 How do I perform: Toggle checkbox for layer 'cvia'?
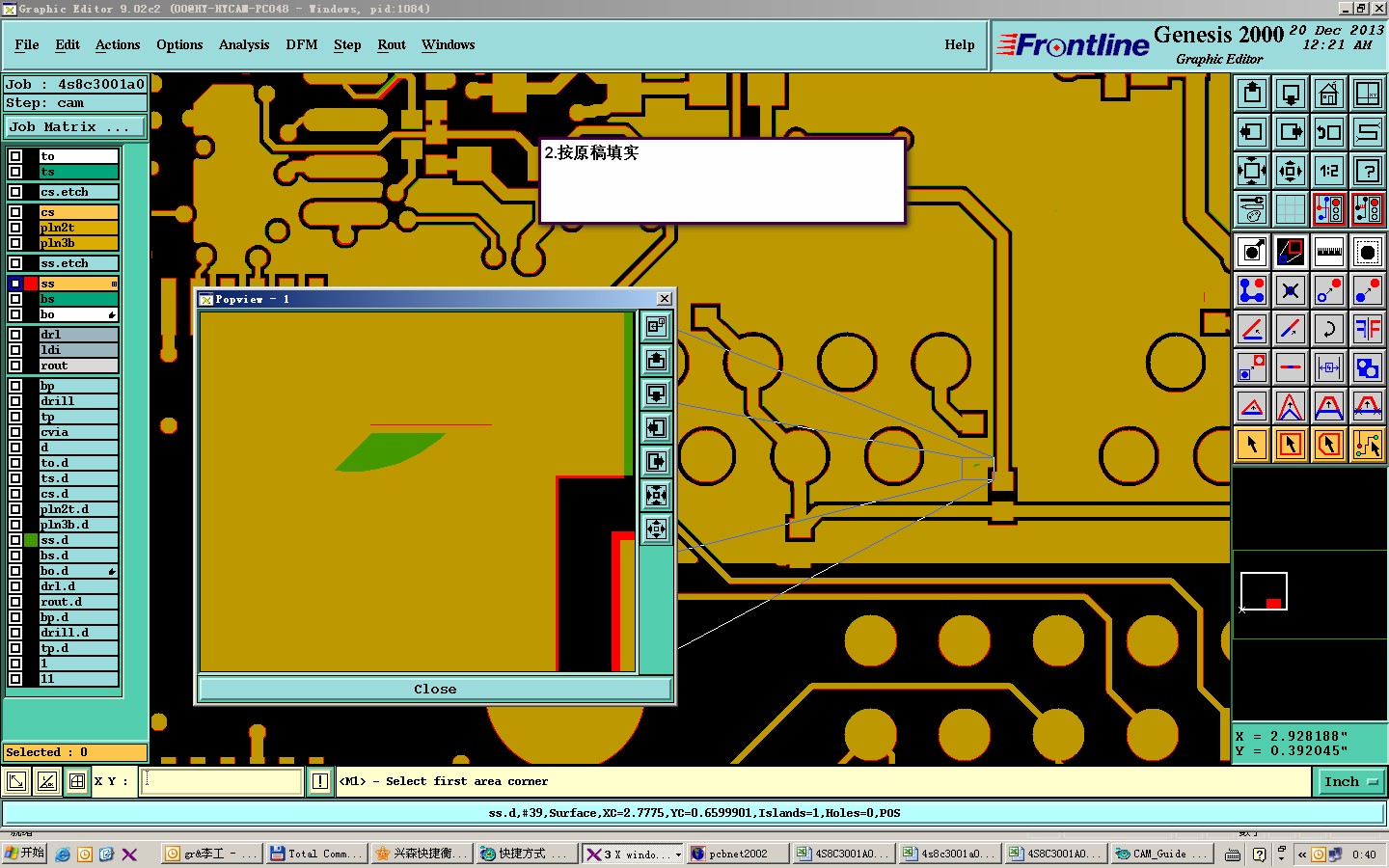tap(15, 432)
